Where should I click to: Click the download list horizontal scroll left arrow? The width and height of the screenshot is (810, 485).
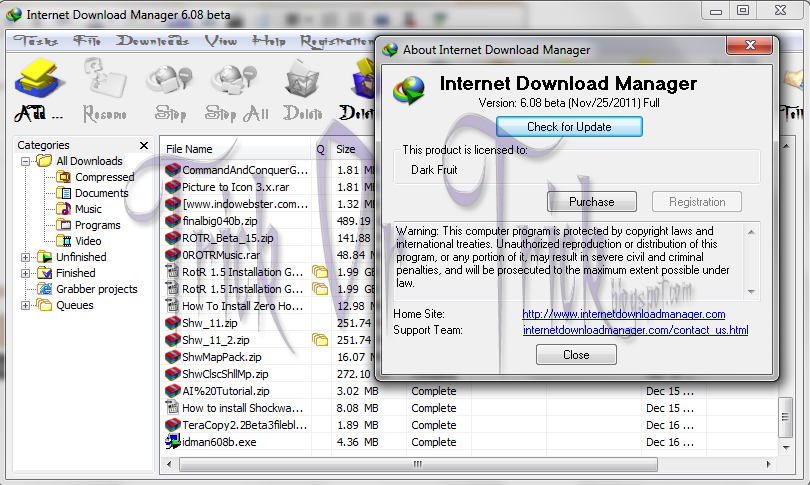pyautogui.click(x=169, y=464)
